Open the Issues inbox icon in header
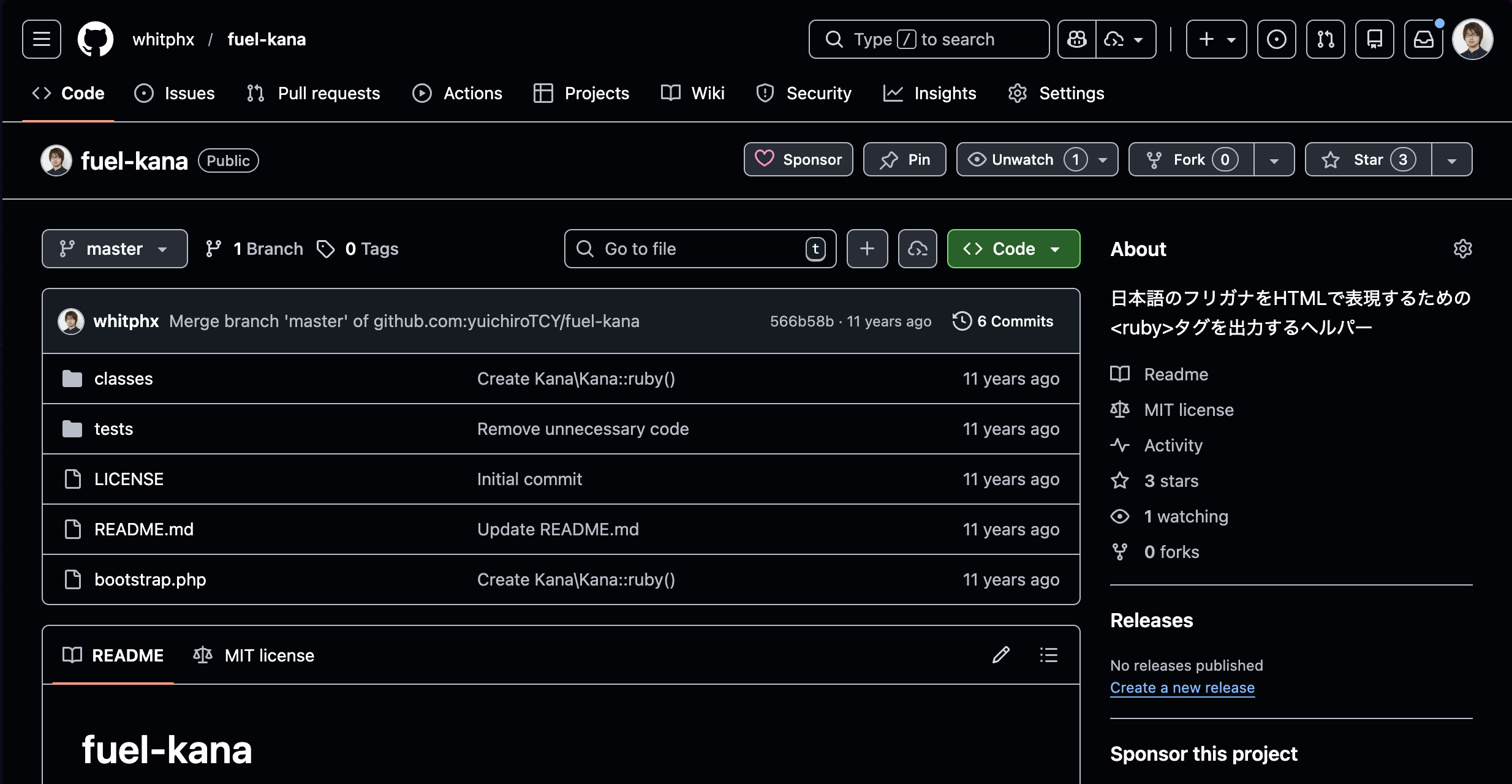 [1277, 39]
